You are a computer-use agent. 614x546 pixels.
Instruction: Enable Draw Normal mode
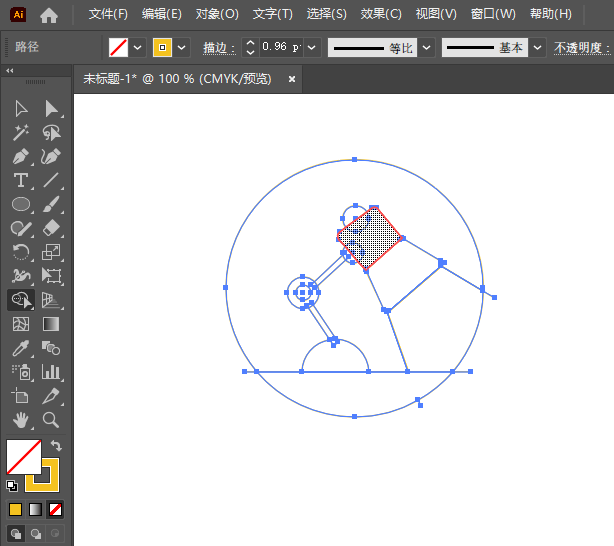click(16, 533)
